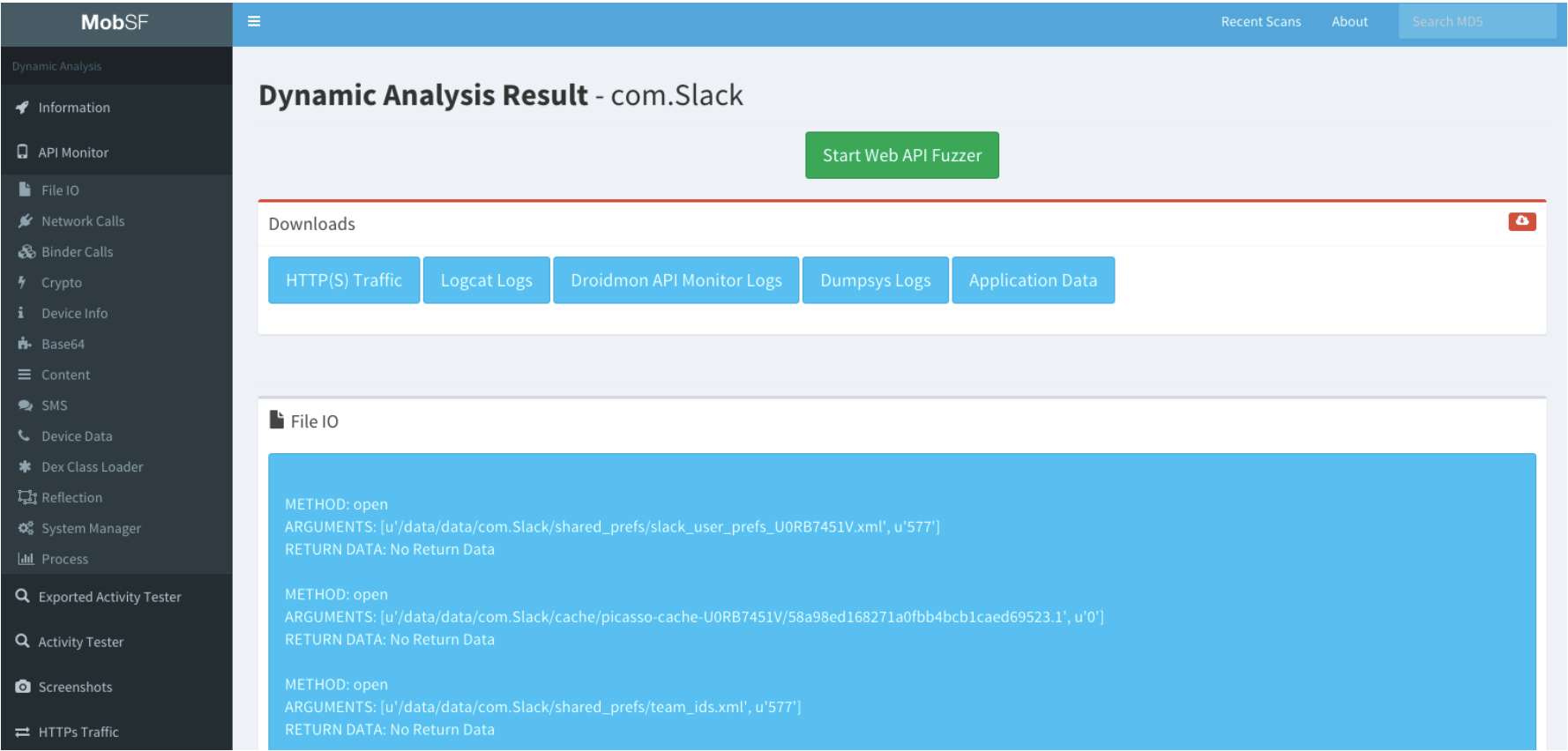Click the HTTPs Traffic exchange arrows icon
The width and height of the screenshot is (1568, 751).
(23, 732)
